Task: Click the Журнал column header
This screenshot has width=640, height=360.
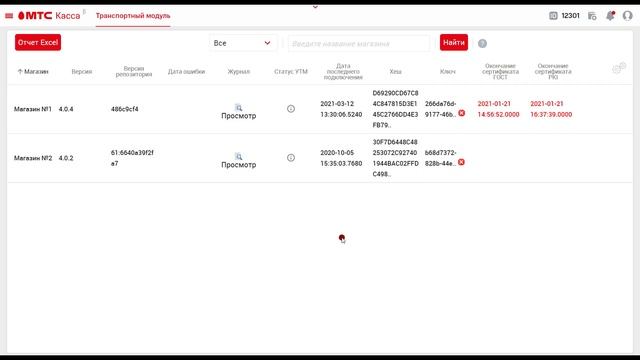Action: coord(239,71)
